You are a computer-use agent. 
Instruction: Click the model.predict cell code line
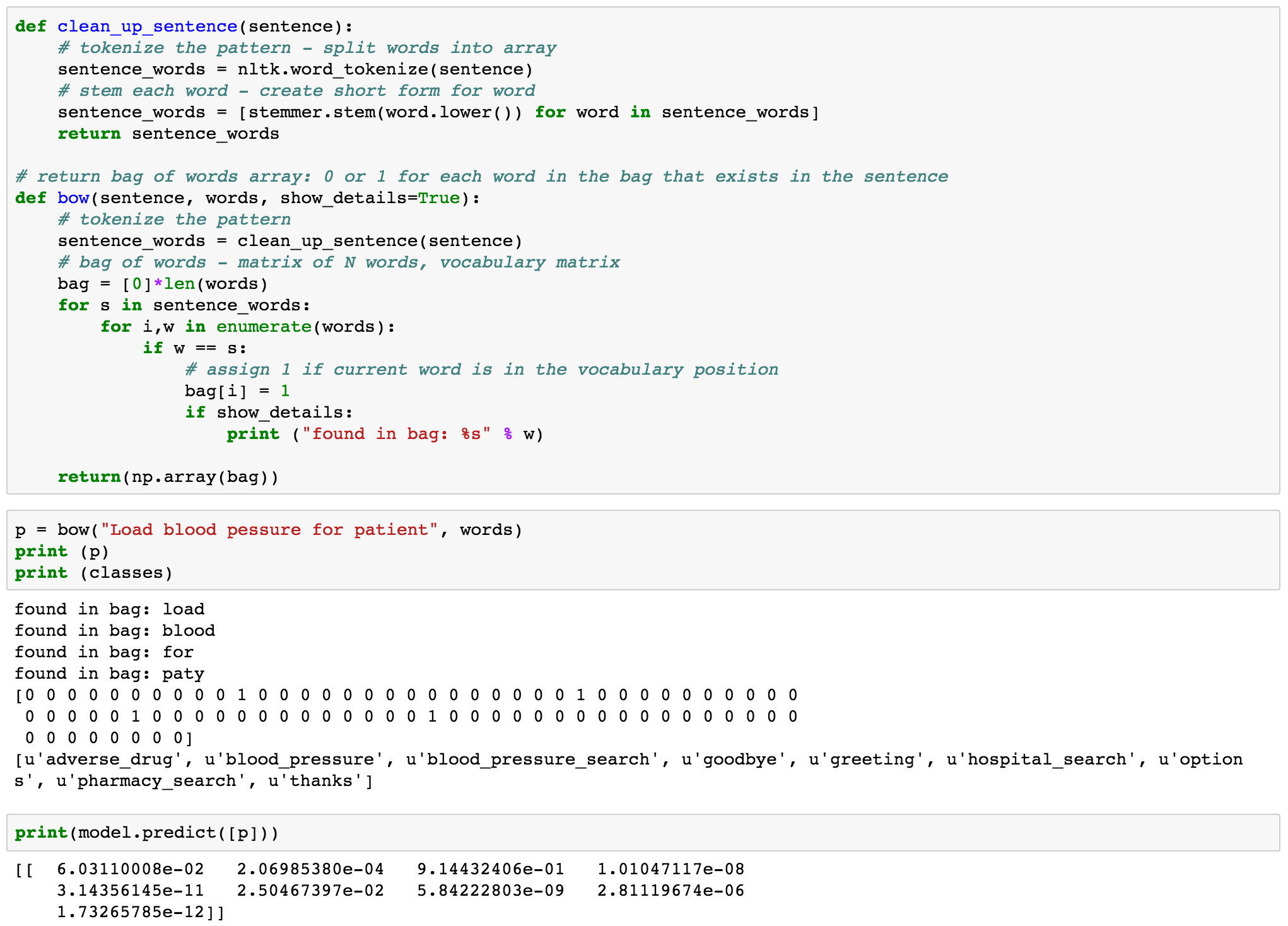145,832
